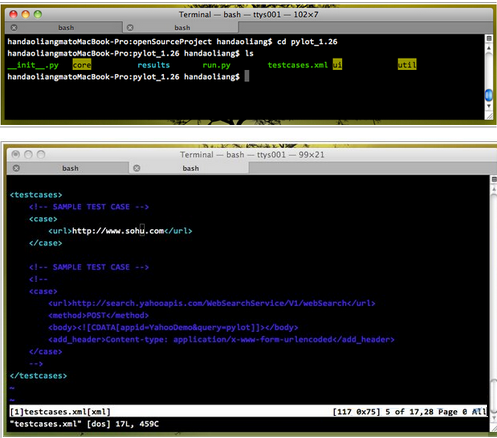Select first bash tab in top terminal

point(66,28)
